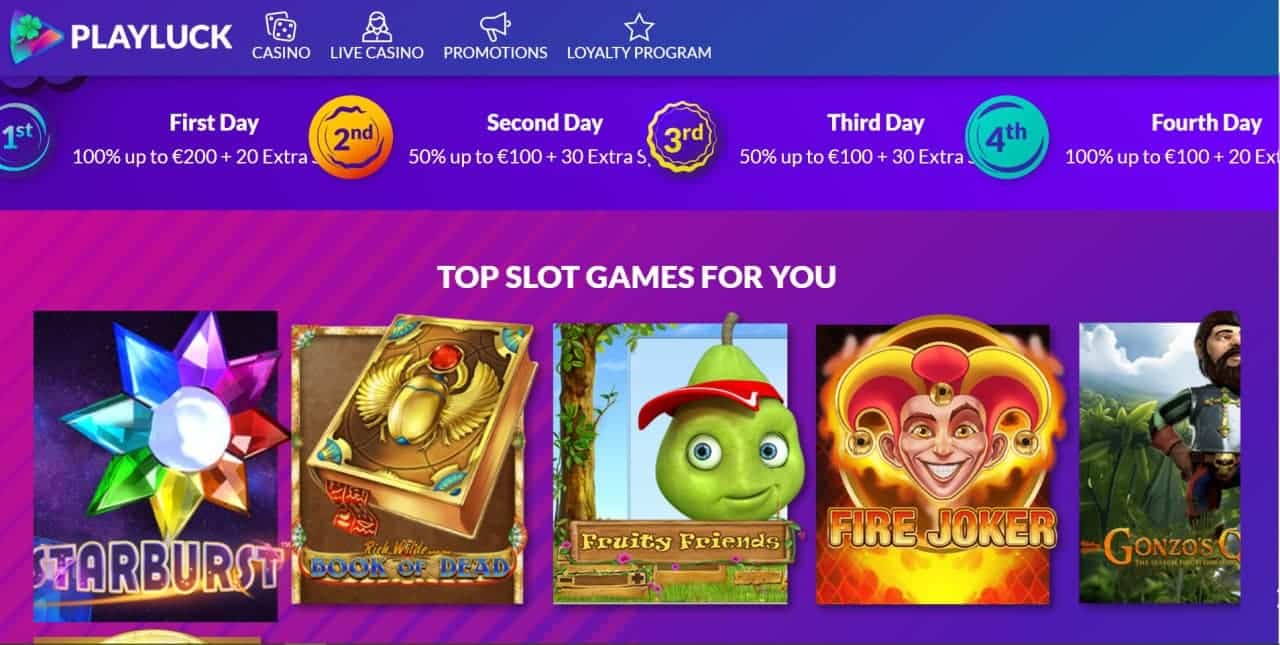
Task: Launch the Fire Joker slot game
Action: pyautogui.click(x=940, y=464)
